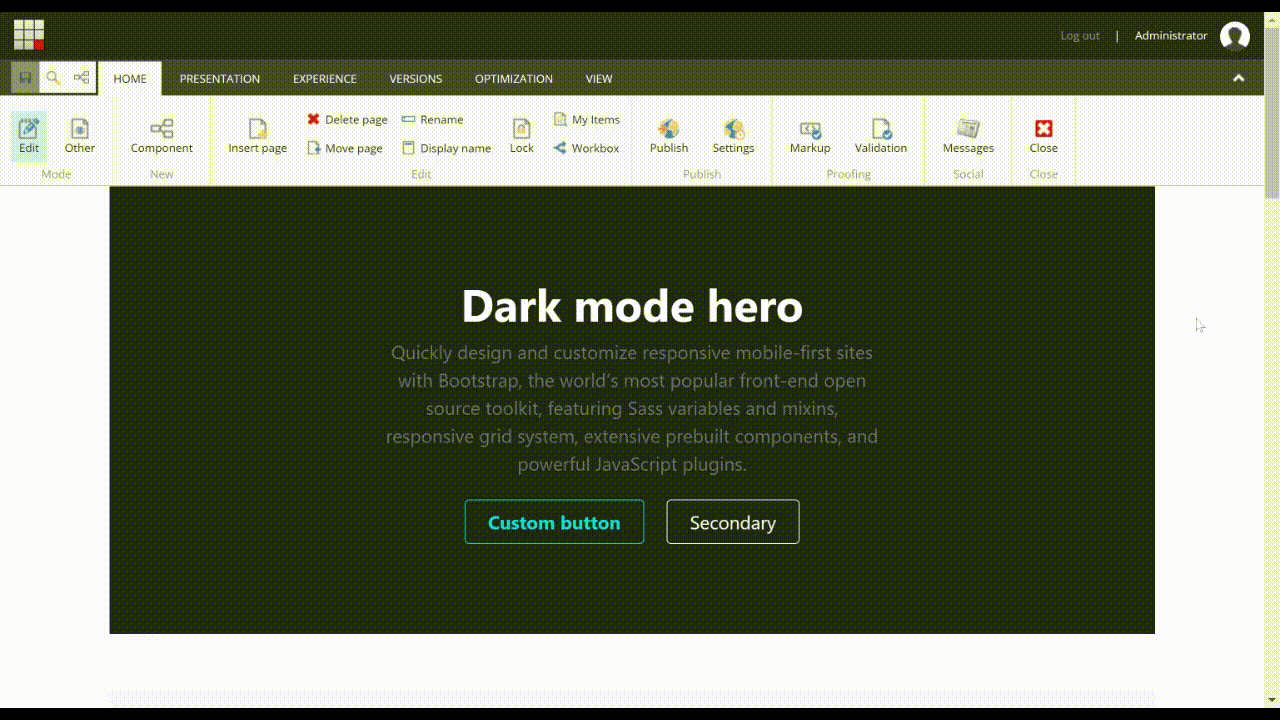Click the Custom button

tap(554, 522)
